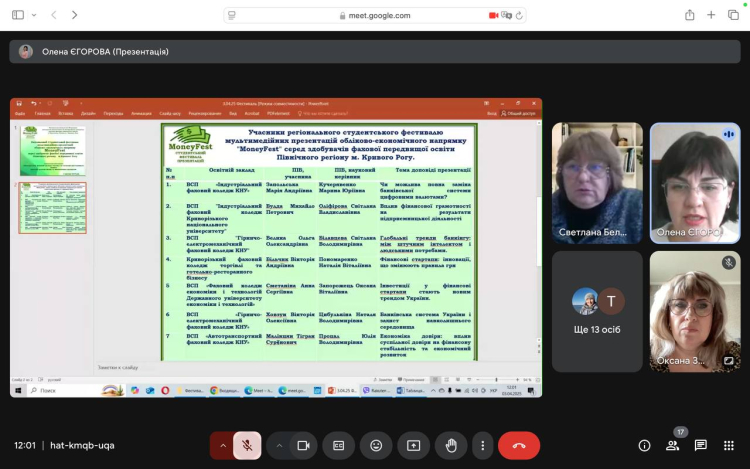The width and height of the screenshot is (750, 469).
Task: Open the activities grid icon
Action: point(729,445)
